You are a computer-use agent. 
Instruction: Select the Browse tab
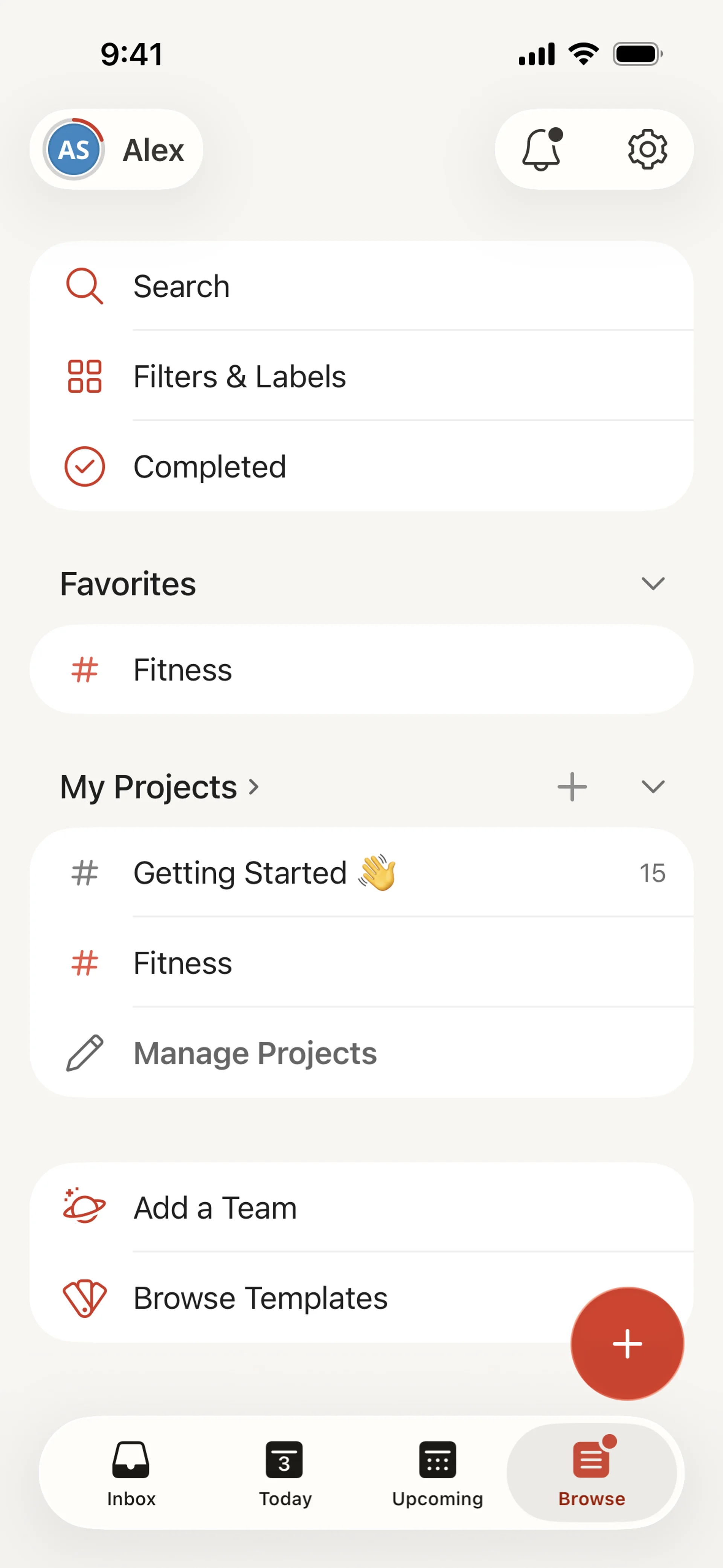tap(591, 1472)
